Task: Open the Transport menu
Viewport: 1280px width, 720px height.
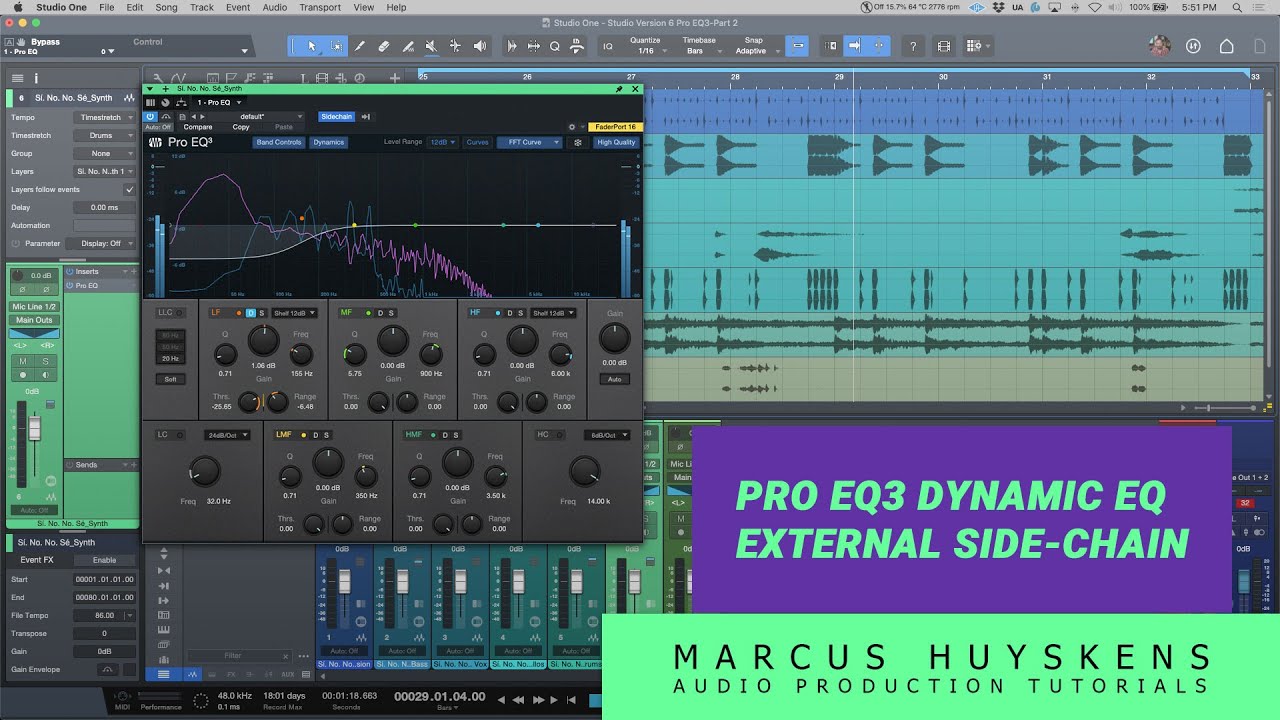Action: point(320,7)
